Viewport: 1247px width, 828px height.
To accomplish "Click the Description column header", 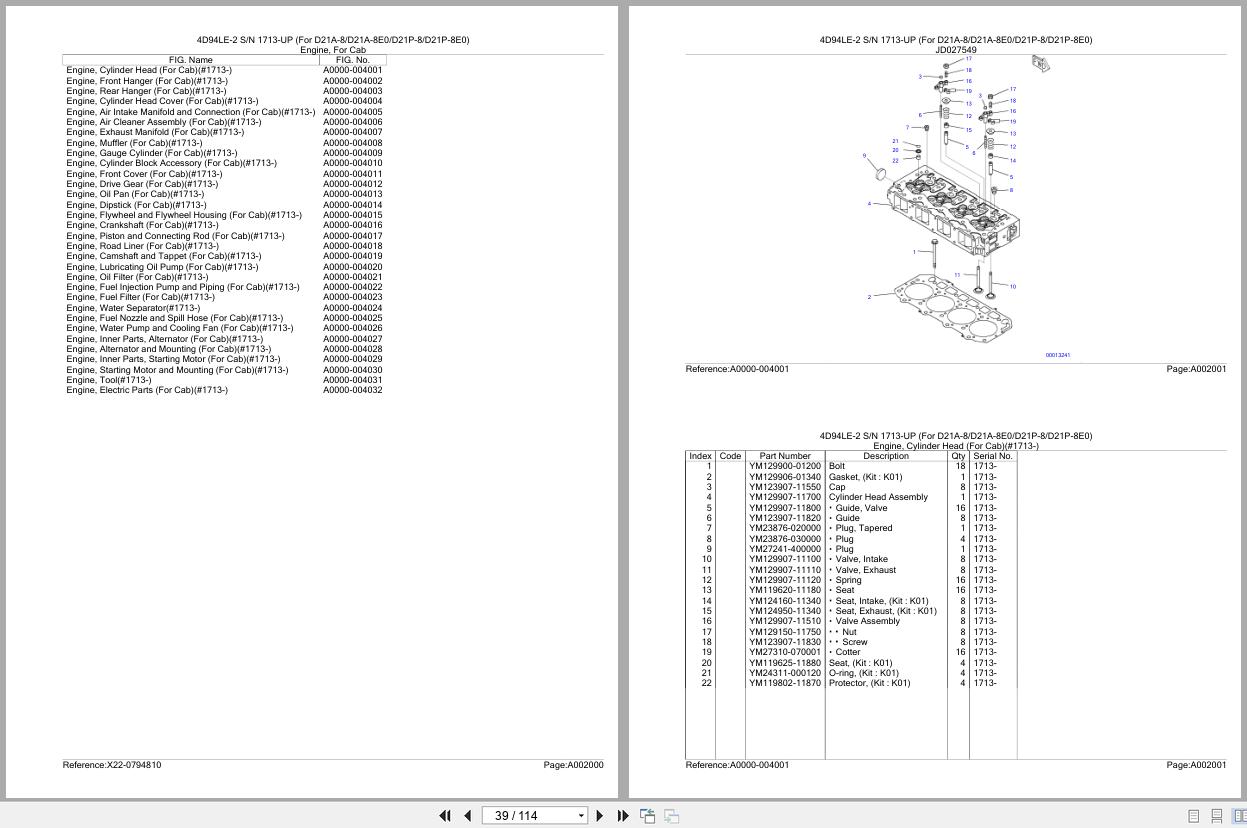I will tap(886, 456).
